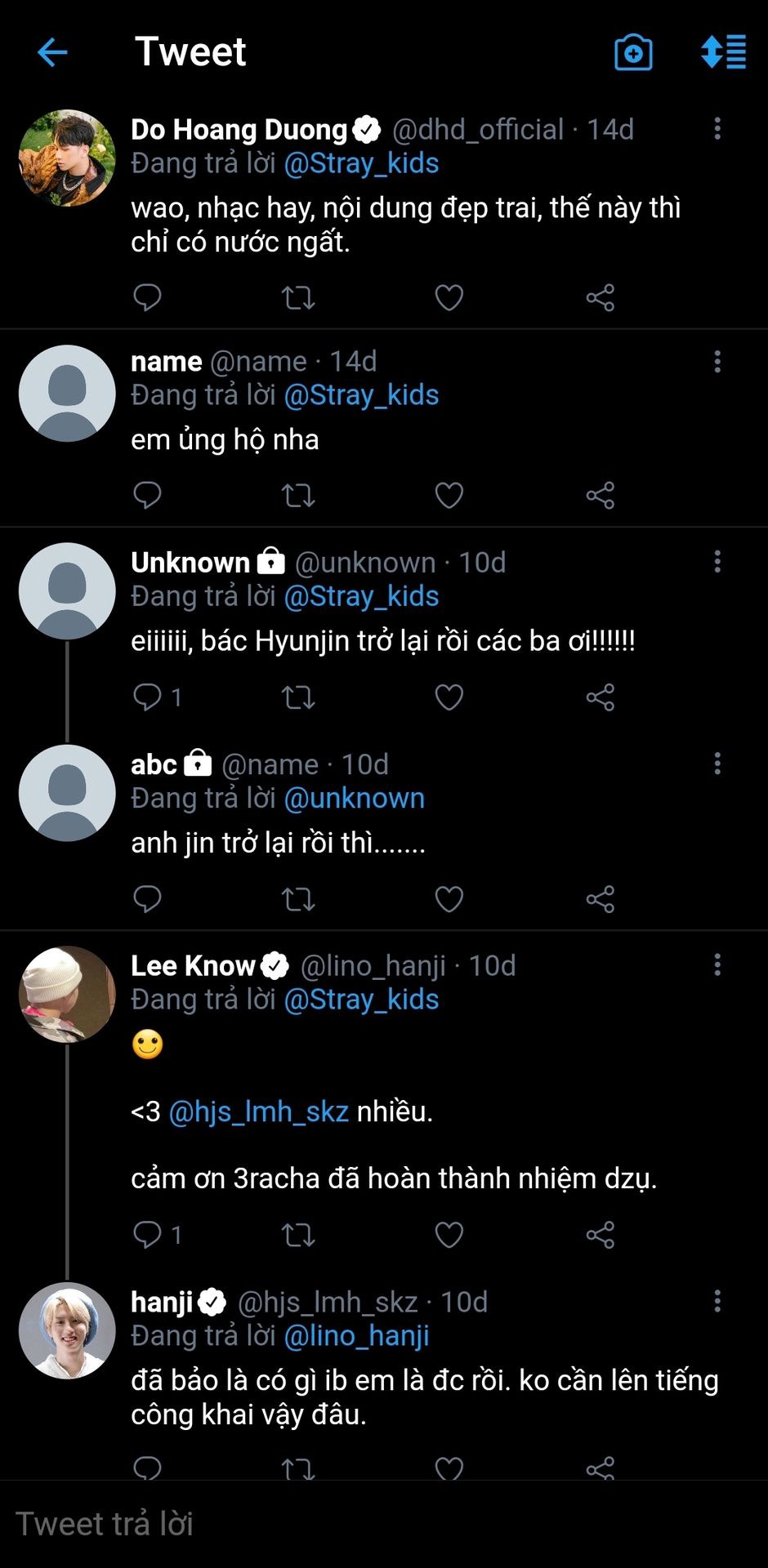
Task: Share Lee Know's tweet
Action: tap(600, 1235)
